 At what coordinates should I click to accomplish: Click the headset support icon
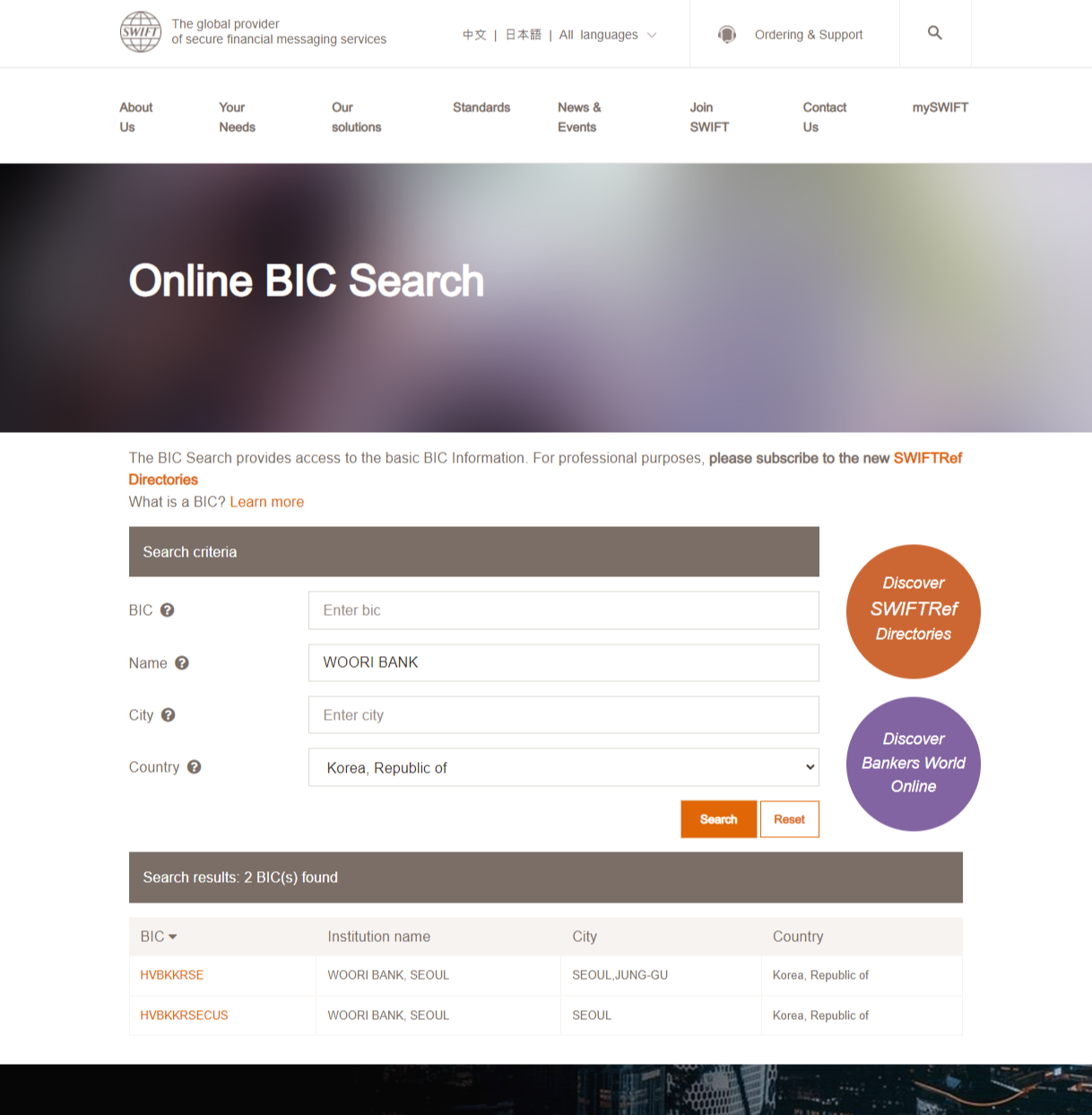point(727,34)
